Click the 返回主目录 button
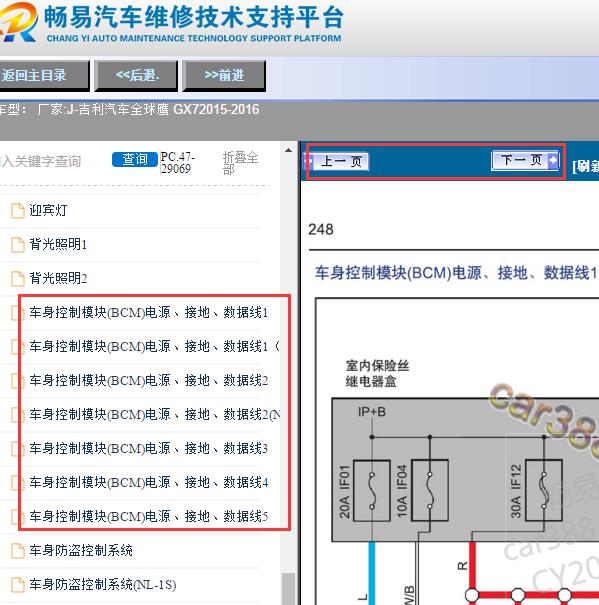This screenshot has width=599, height=605. click(43, 75)
